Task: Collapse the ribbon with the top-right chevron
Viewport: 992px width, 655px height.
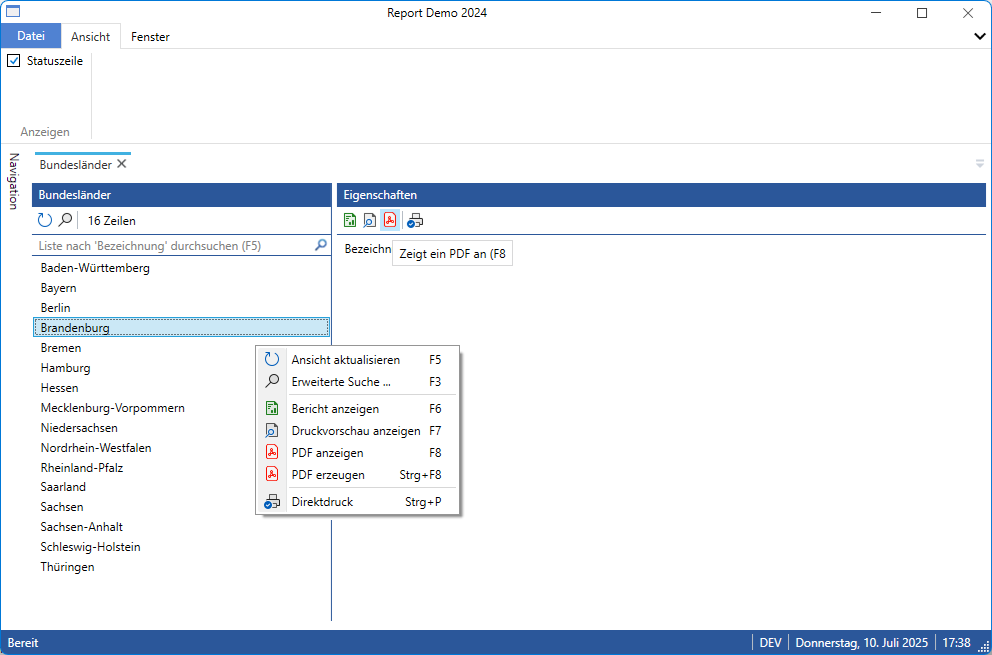Action: (x=979, y=36)
